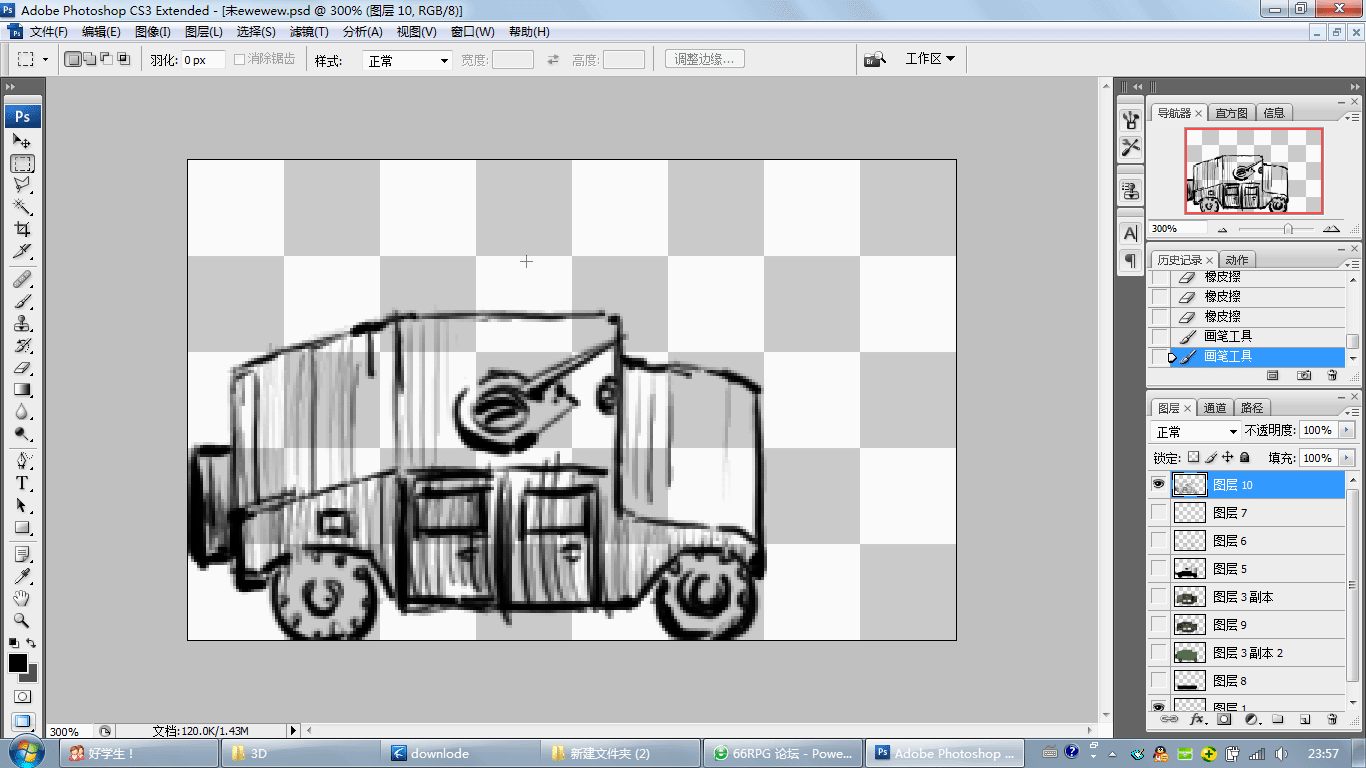Image resolution: width=1366 pixels, height=768 pixels.
Task: Click the foreground color swatch
Action: click(x=18, y=663)
